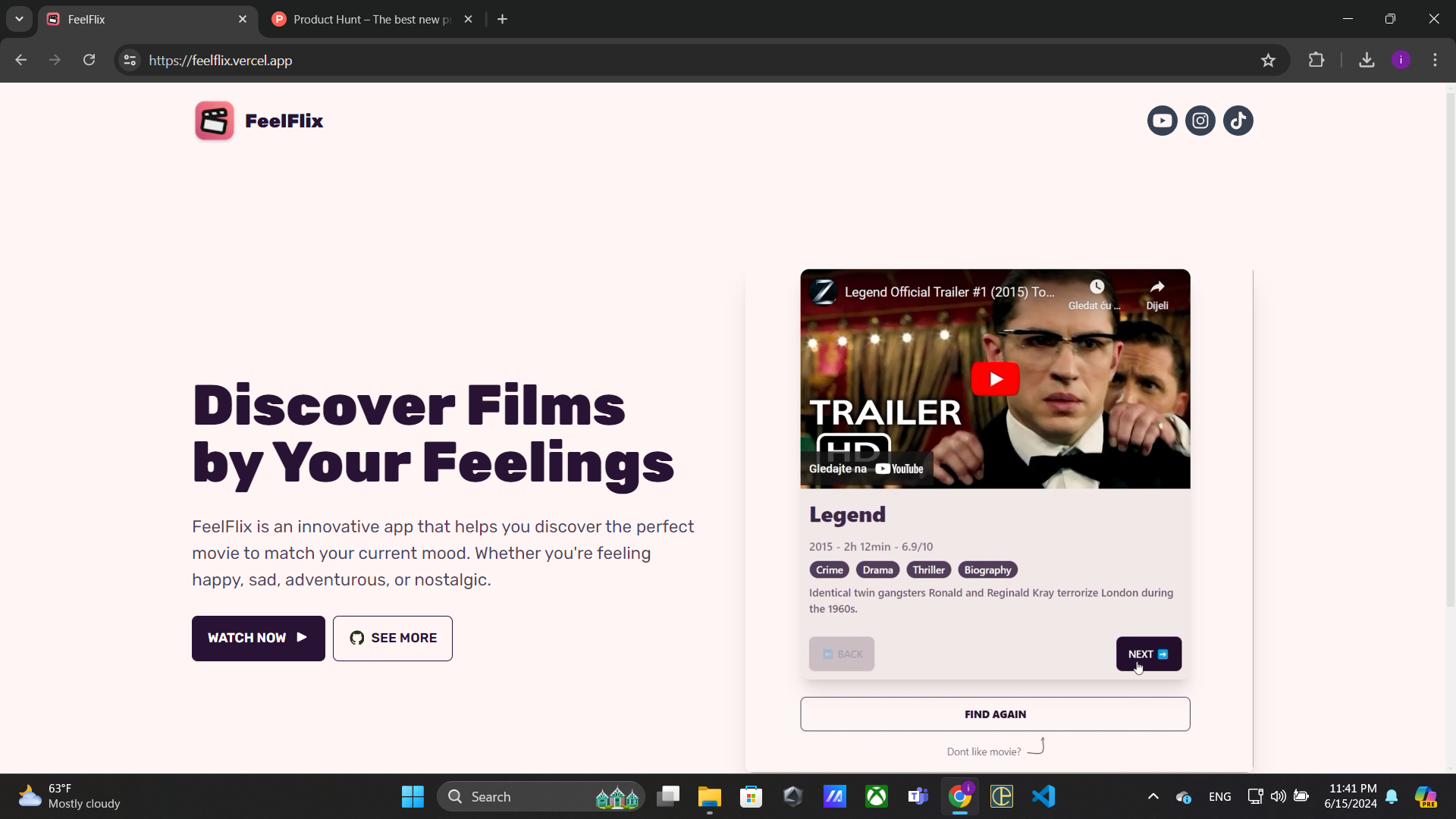
Task: Click the taskbar Search box
Action: click(x=540, y=796)
